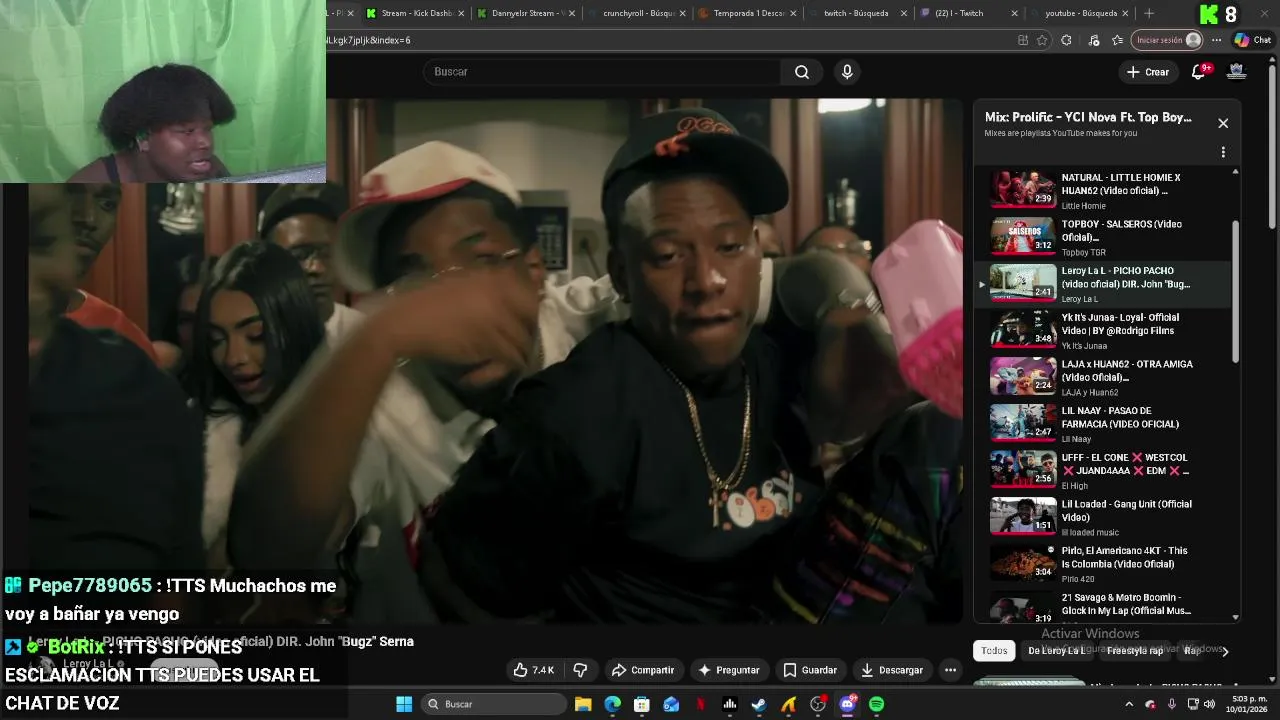Click the playlist panel scrollbar
This screenshot has height=720, width=1280.
tap(1235, 292)
